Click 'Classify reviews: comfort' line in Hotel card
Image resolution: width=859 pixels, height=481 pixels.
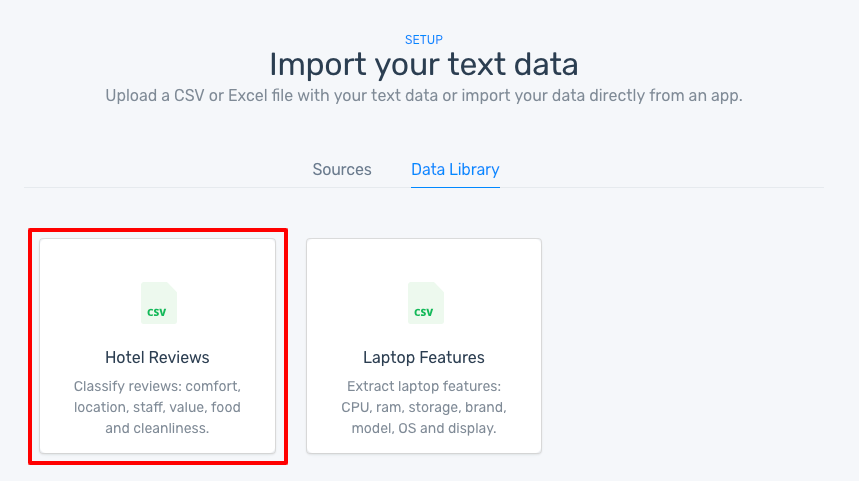[x=157, y=386]
